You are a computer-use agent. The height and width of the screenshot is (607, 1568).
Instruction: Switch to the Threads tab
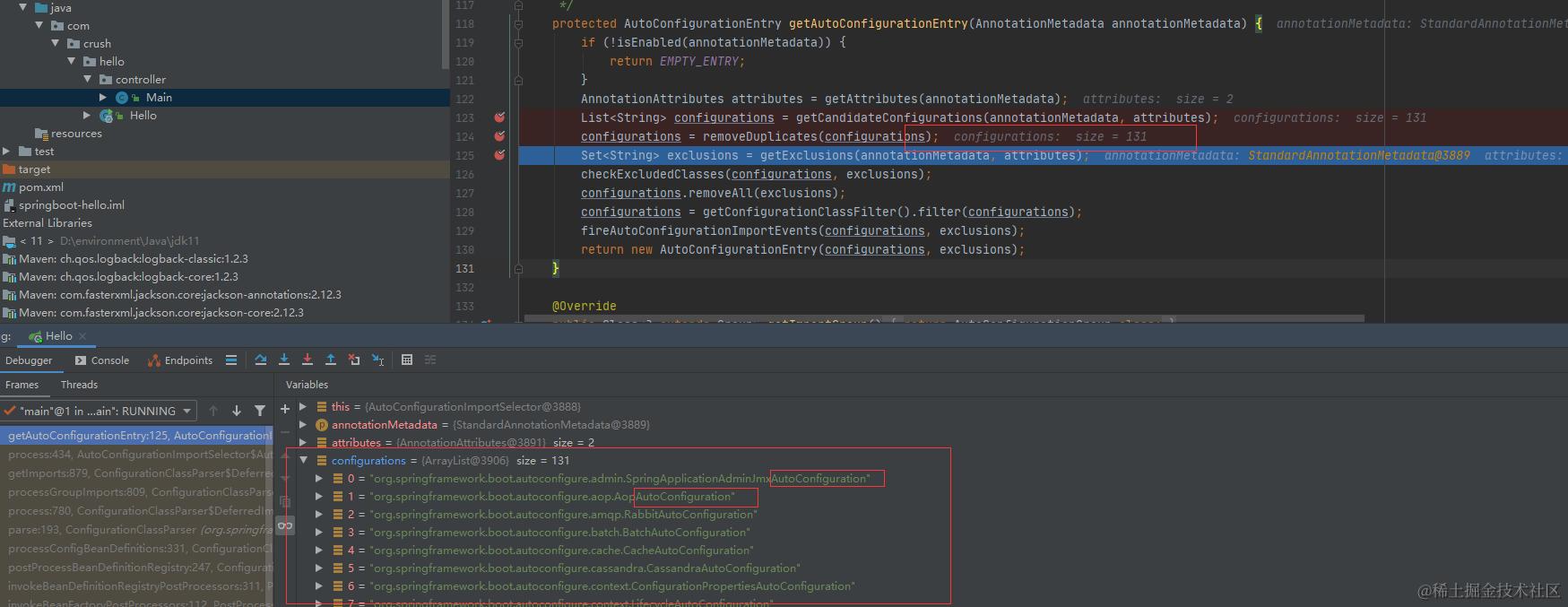79,385
